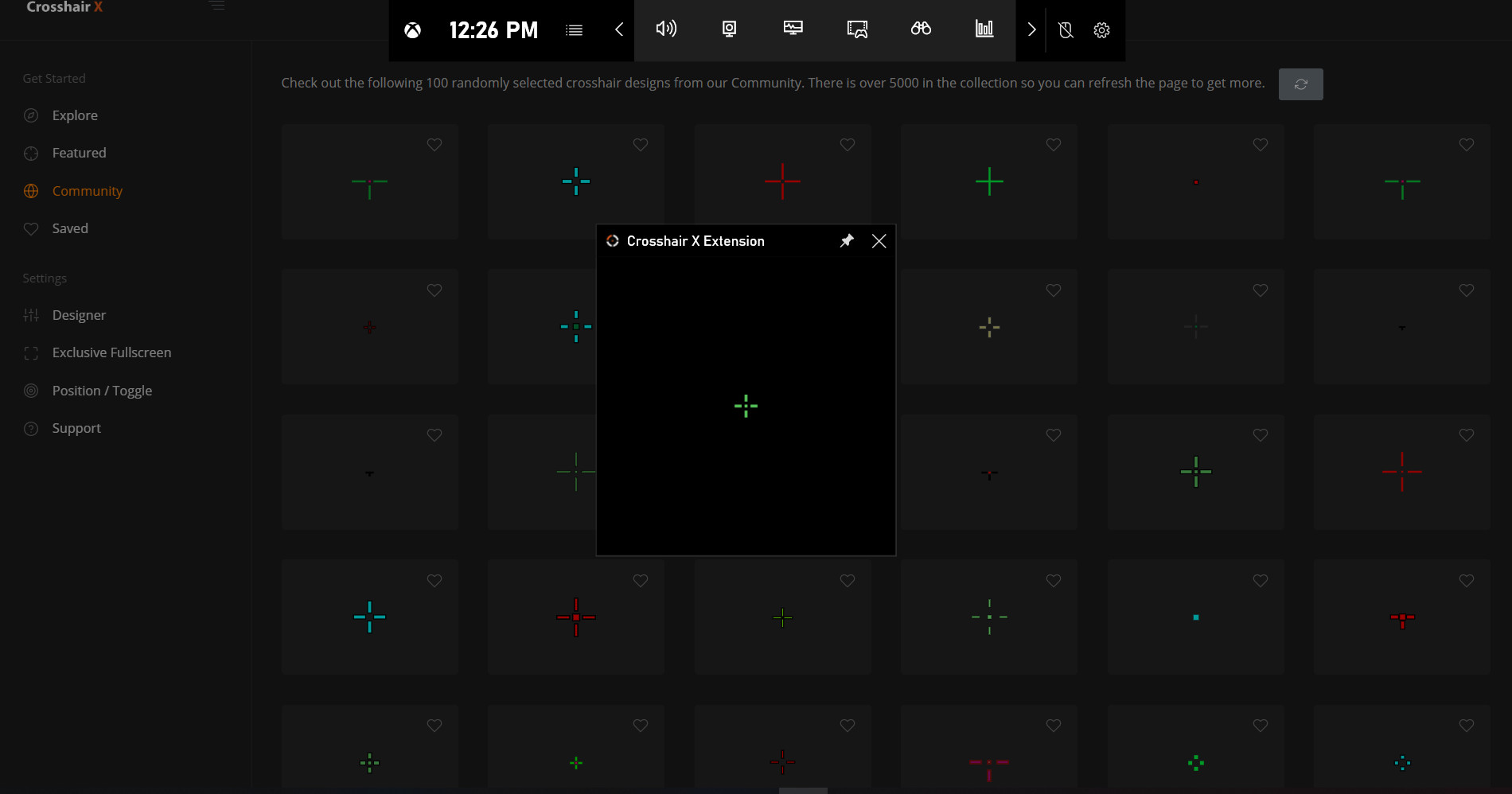Open the Designer settings page
1512x794 pixels.
click(79, 314)
